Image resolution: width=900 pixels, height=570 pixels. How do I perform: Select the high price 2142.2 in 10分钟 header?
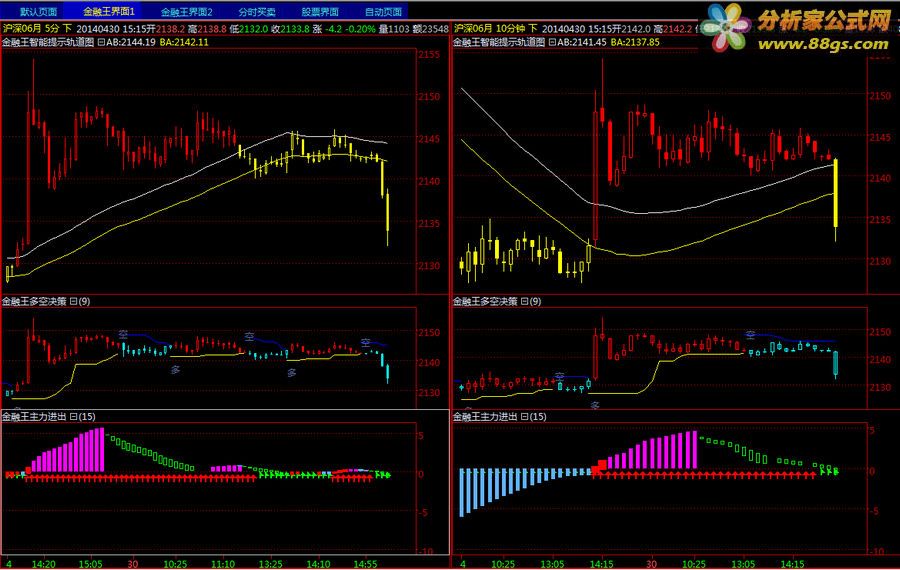click(678, 28)
